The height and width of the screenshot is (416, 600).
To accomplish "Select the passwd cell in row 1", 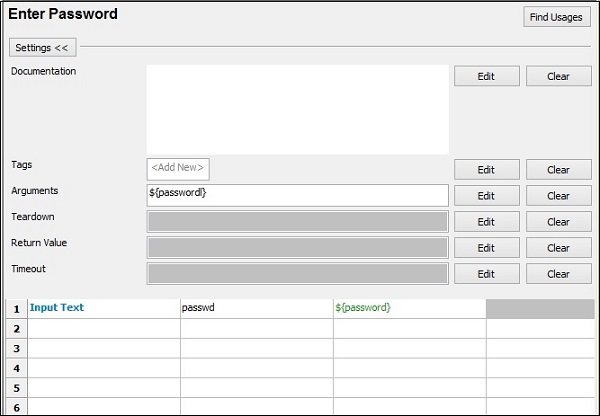I will coord(256,308).
